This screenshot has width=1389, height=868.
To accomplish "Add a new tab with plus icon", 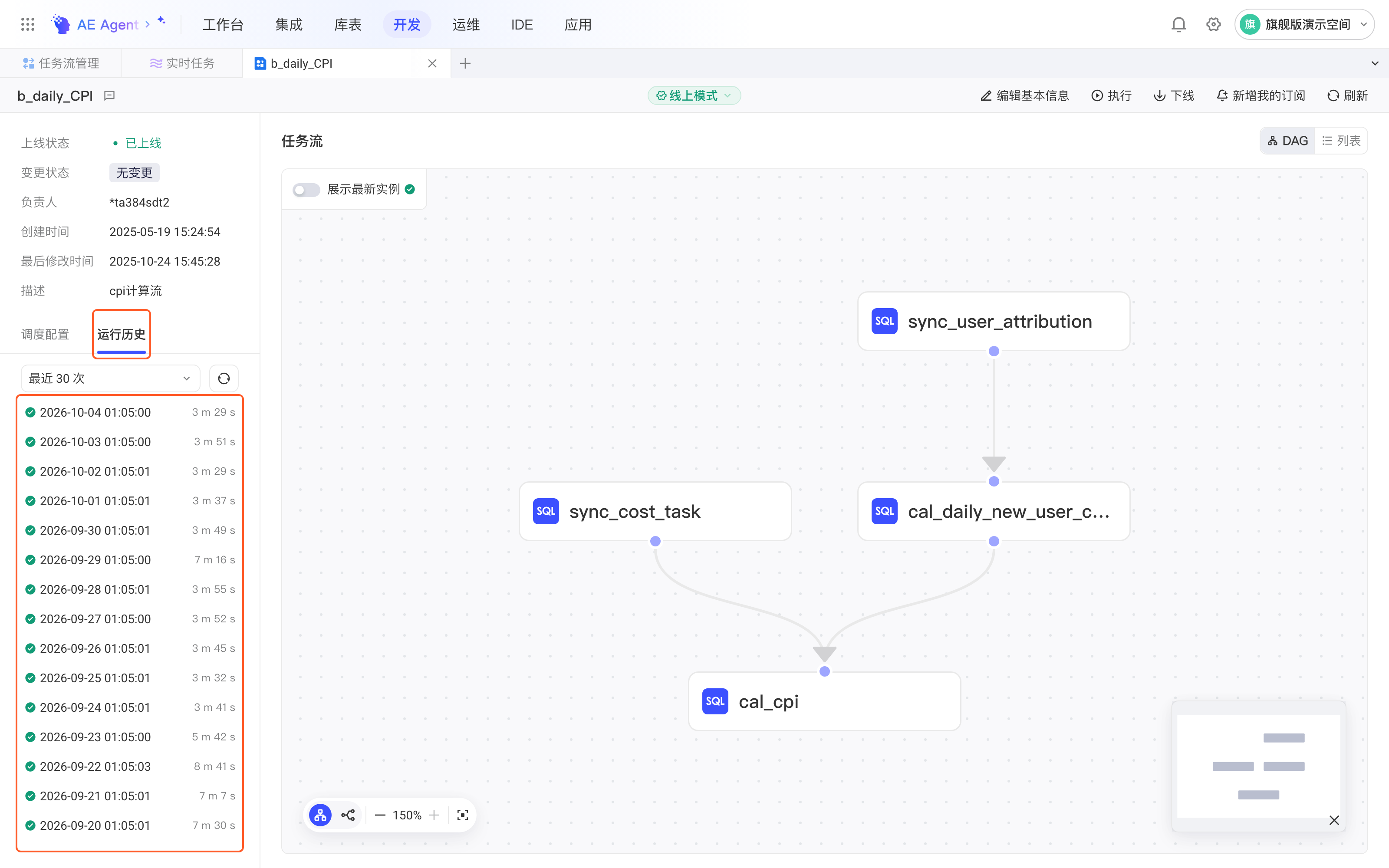I will 465,63.
